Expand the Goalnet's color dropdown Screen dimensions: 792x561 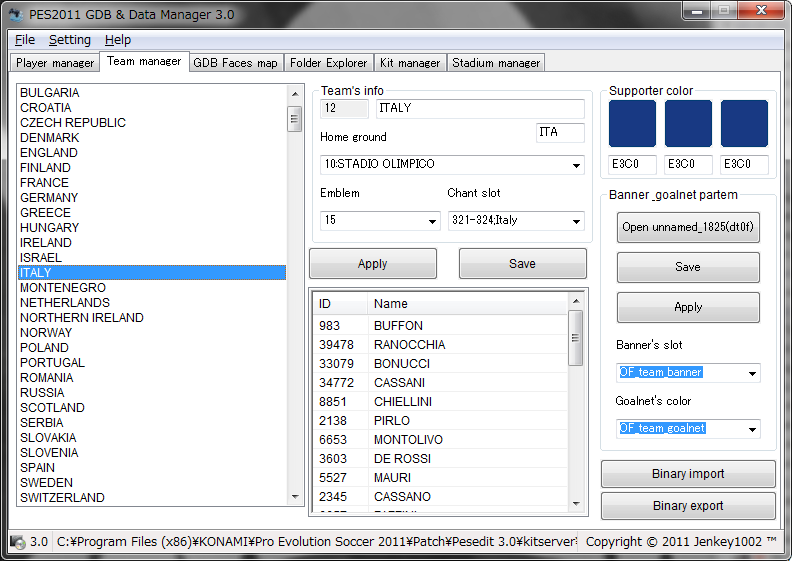752,429
